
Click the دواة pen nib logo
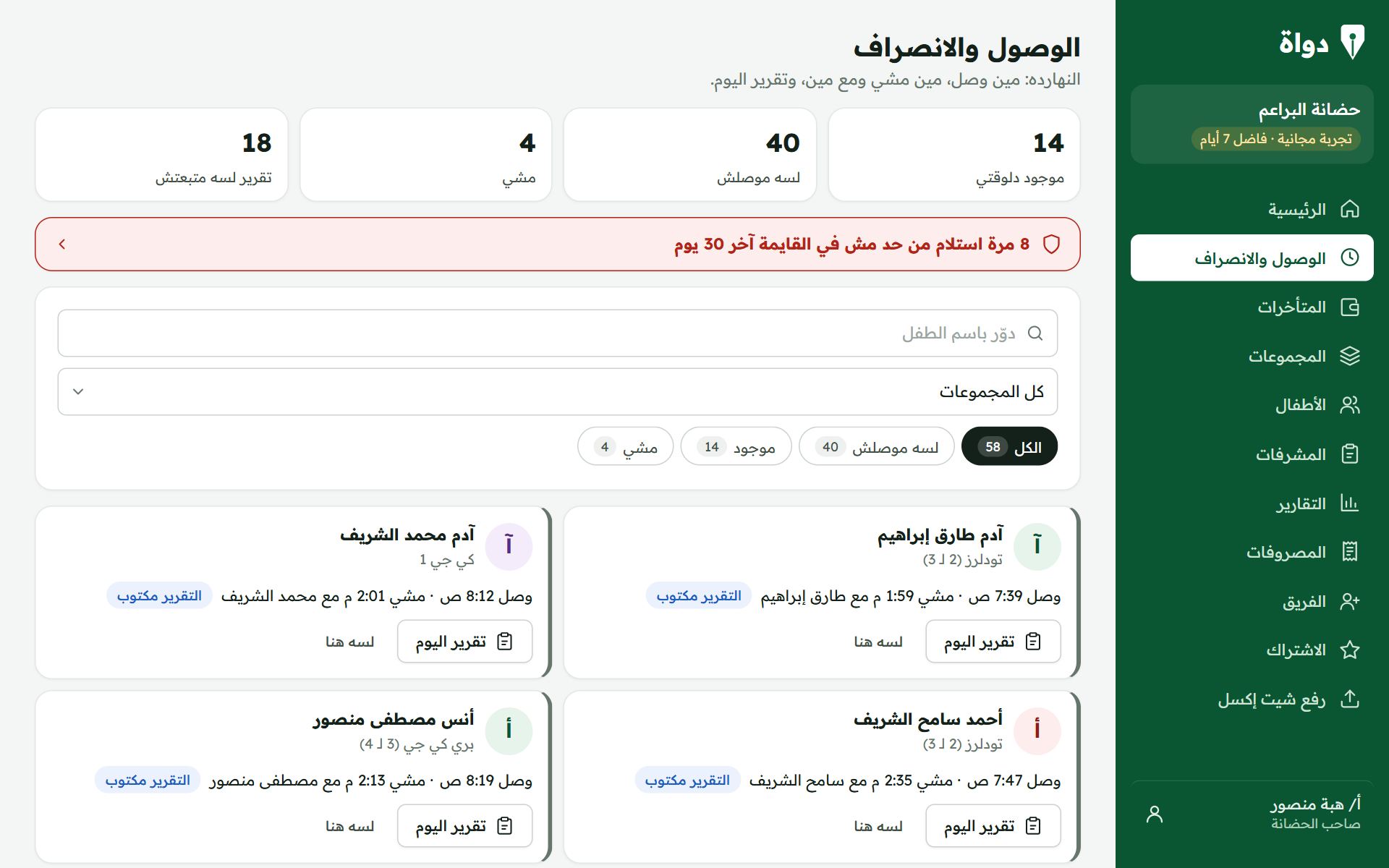tap(1352, 43)
